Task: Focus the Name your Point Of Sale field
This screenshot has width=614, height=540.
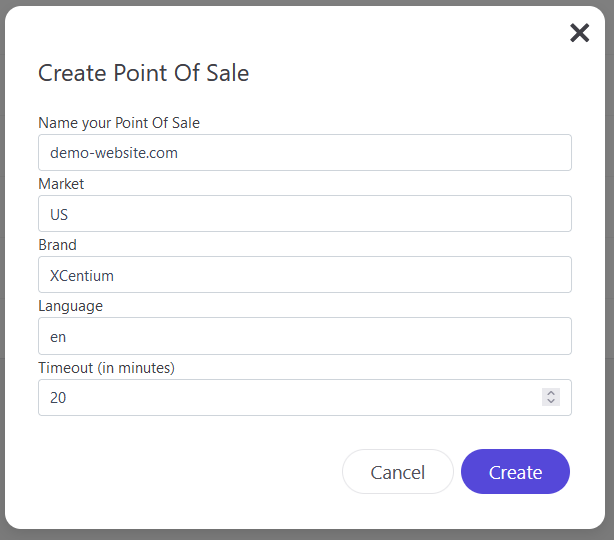Action: (x=305, y=153)
